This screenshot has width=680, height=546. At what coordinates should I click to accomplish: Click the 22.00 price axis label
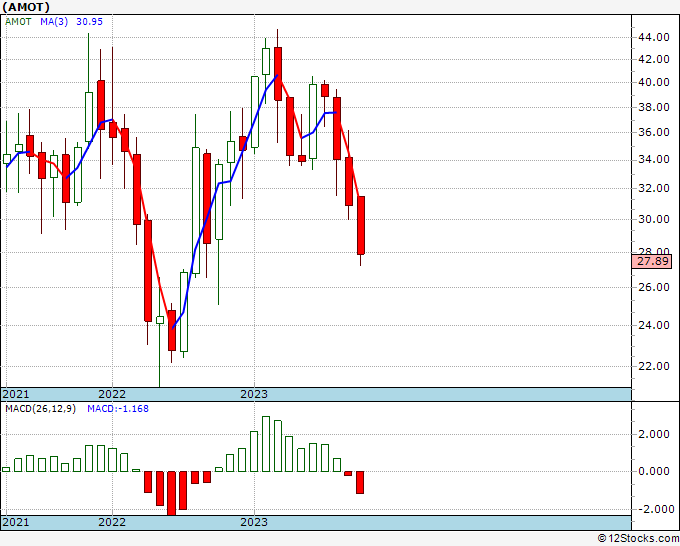(653, 366)
